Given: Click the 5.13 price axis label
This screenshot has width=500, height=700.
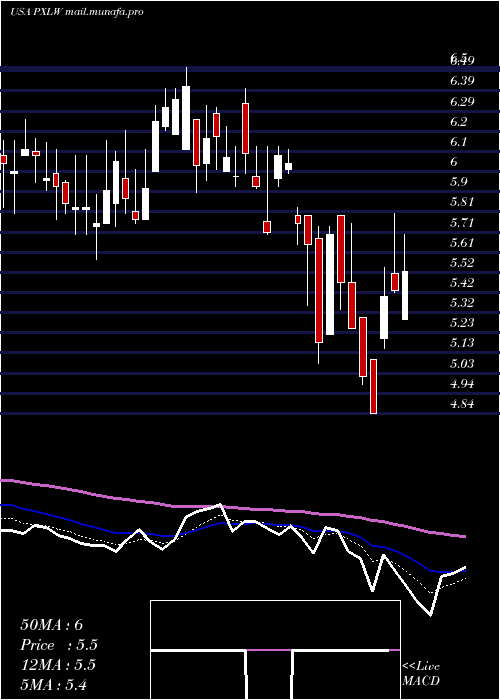Looking at the screenshot, I should pyautogui.click(x=462, y=343).
